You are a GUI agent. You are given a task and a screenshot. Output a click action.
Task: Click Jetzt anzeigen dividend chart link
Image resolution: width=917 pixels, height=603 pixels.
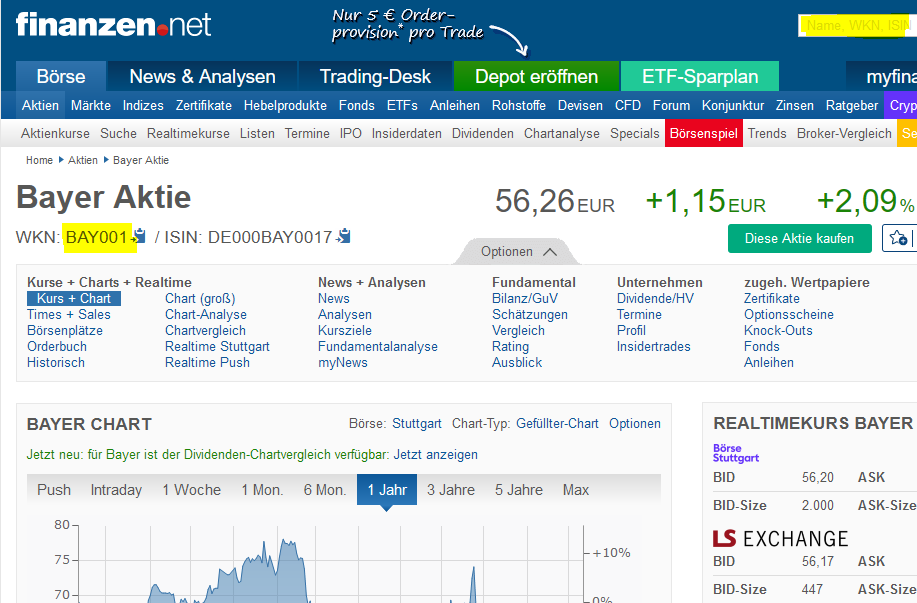click(x=435, y=454)
